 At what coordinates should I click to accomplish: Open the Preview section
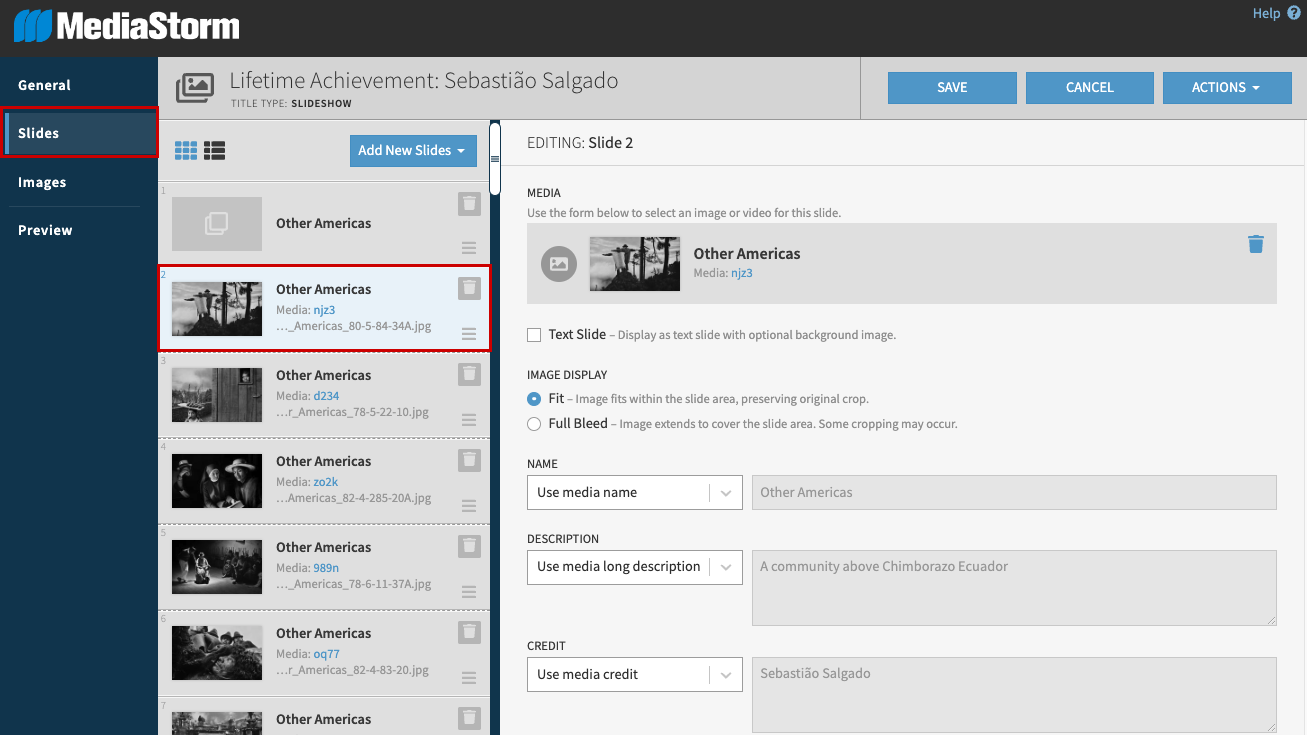click(x=45, y=230)
